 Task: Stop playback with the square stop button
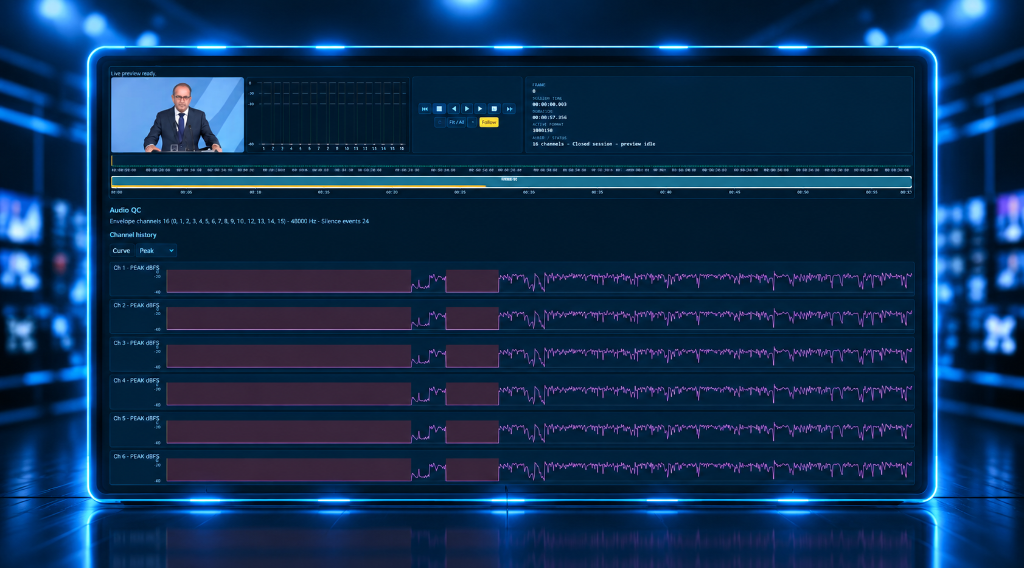(440, 108)
